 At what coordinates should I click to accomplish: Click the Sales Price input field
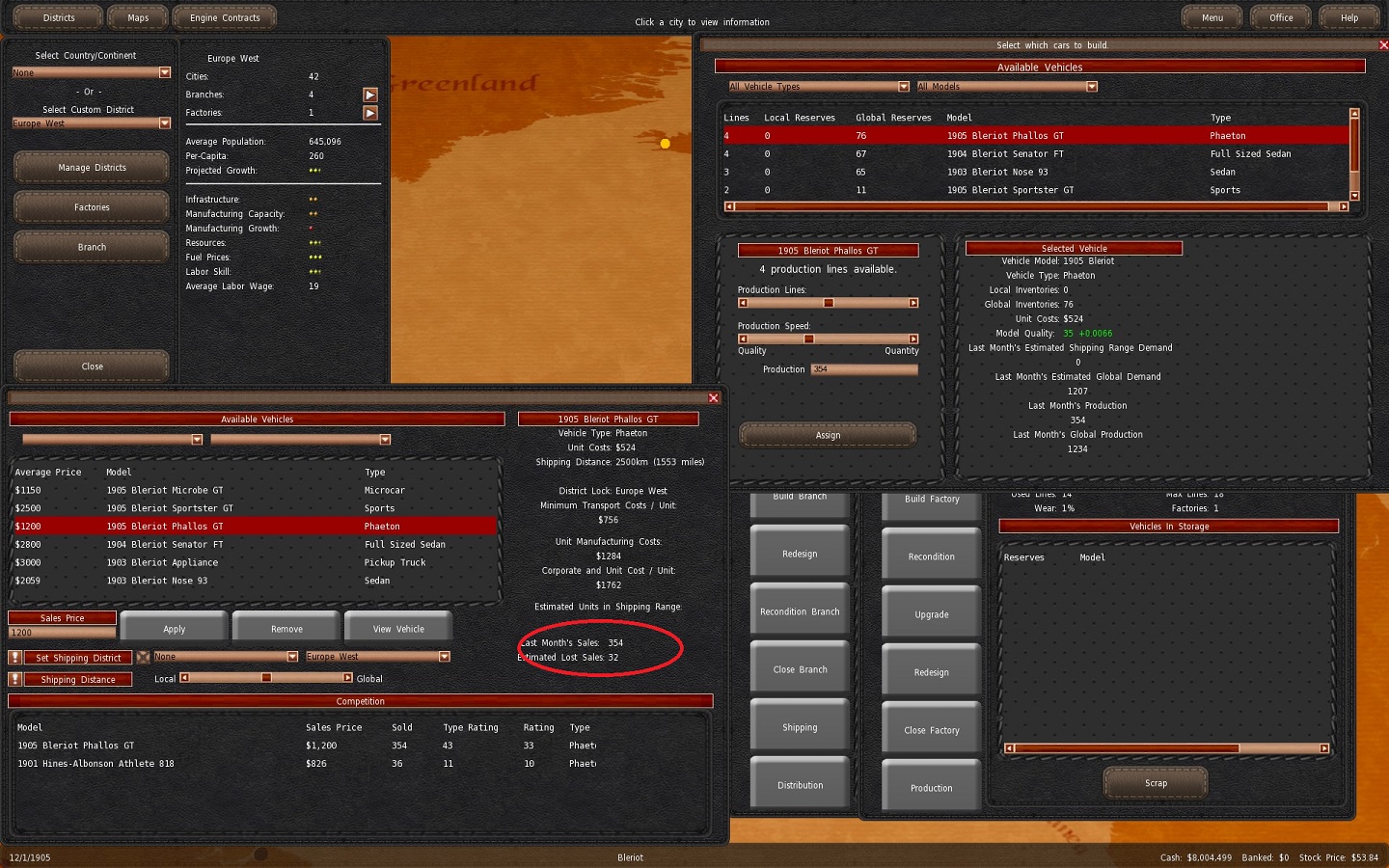coord(62,633)
